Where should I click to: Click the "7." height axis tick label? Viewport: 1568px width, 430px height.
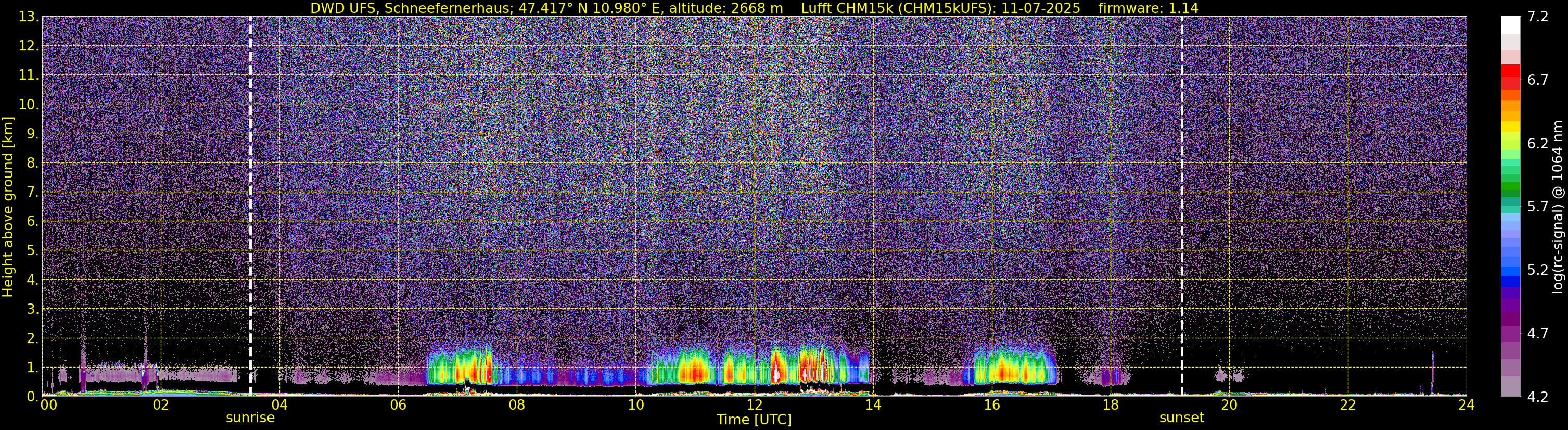click(33, 193)
